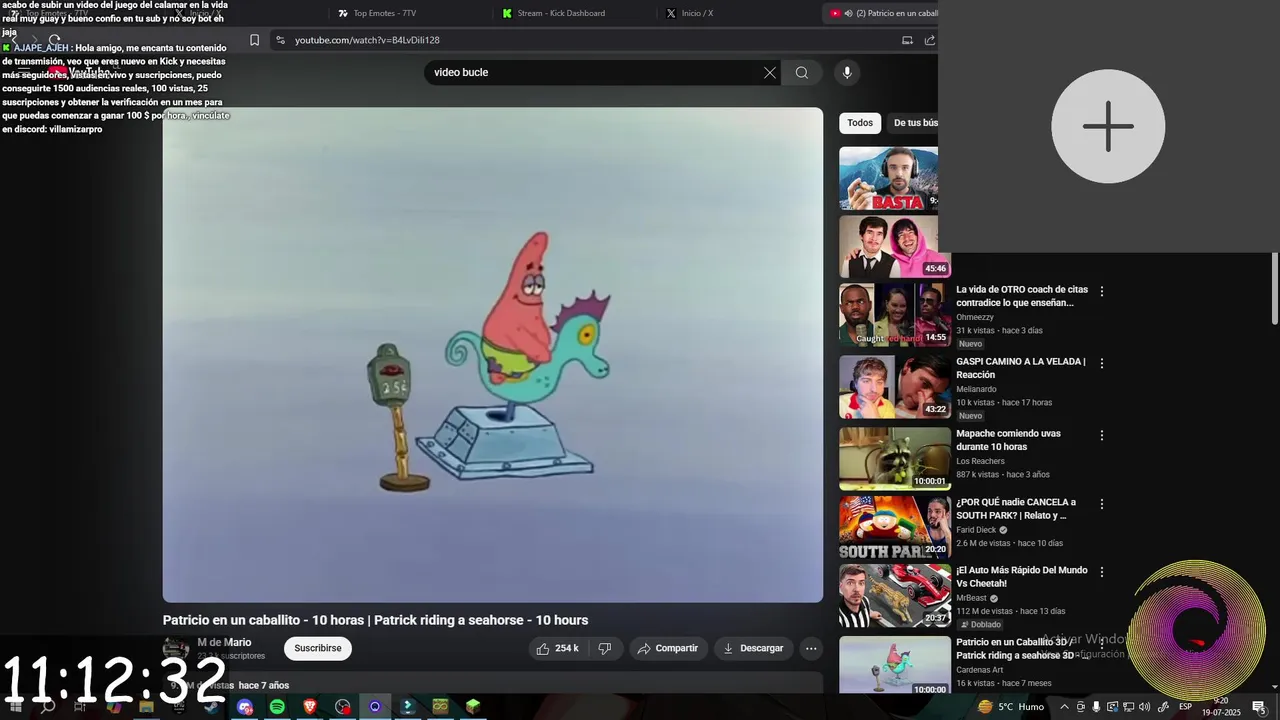Start voice search with the microphone icon
Screen dimensions: 1280x720
(x=847, y=72)
